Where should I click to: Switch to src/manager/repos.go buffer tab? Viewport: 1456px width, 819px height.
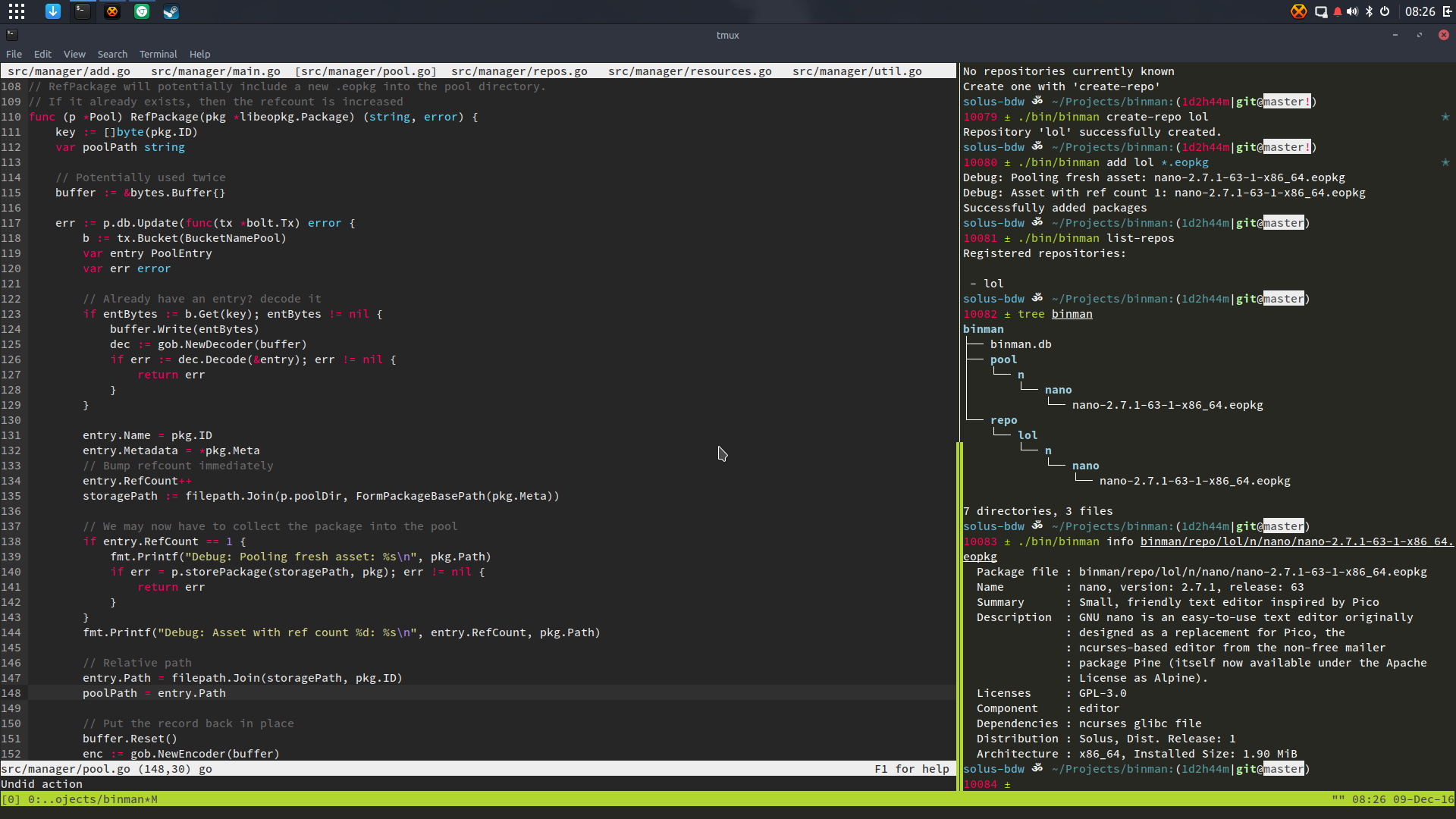(519, 71)
